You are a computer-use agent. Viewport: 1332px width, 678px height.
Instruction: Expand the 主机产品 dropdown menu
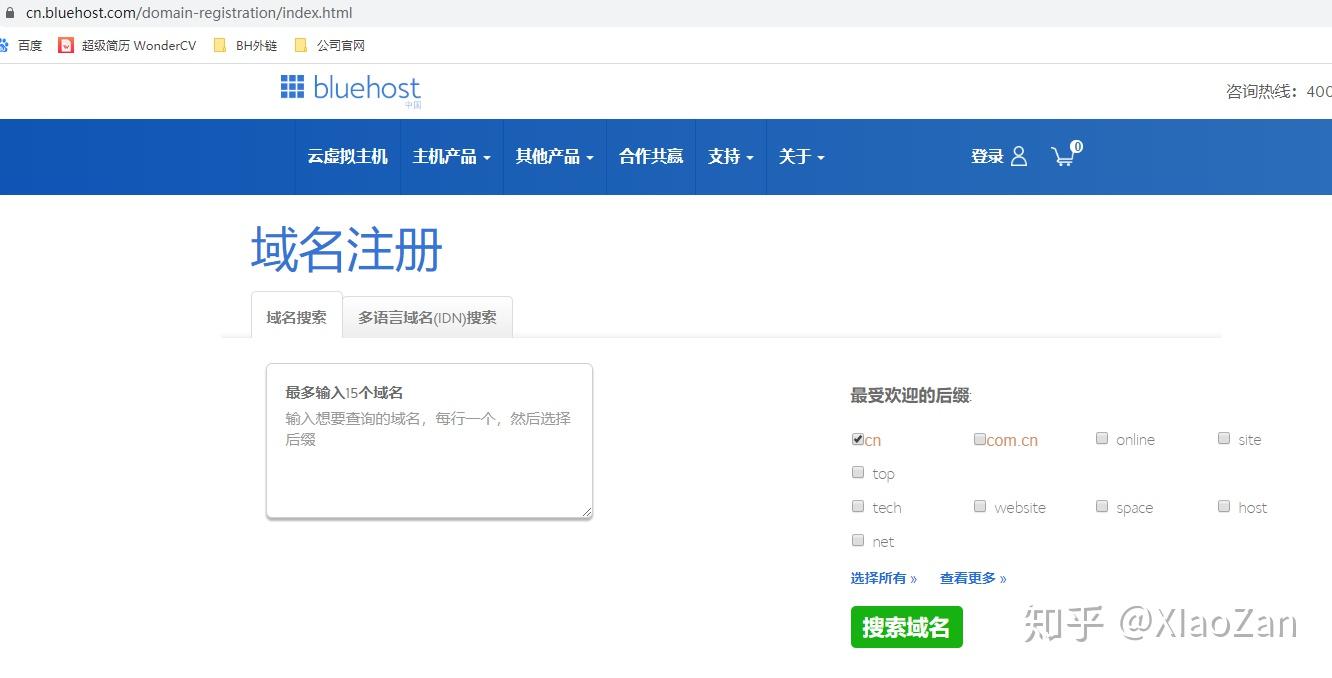pyautogui.click(x=451, y=156)
